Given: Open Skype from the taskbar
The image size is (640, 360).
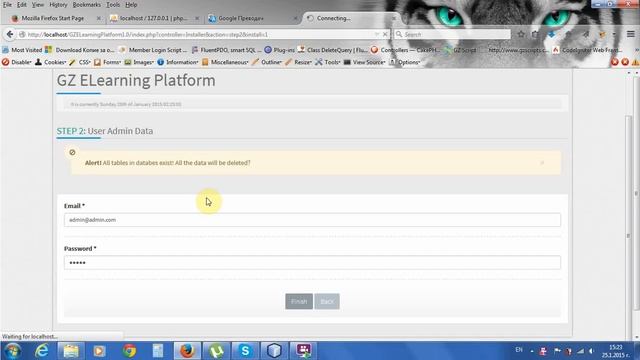Looking at the screenshot, I should pyautogui.click(x=245, y=351).
